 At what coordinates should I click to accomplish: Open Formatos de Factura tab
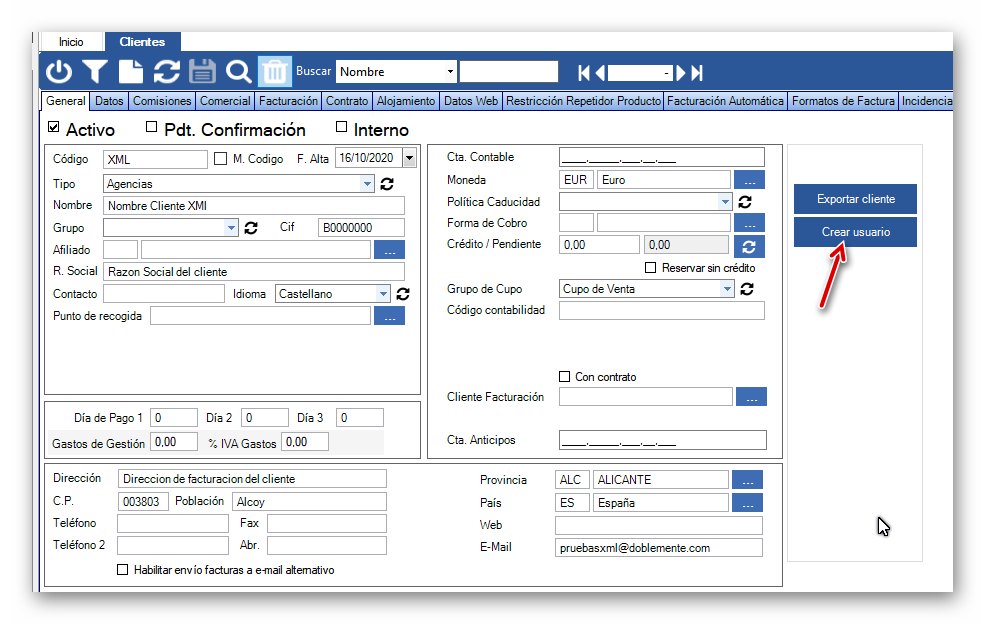tap(843, 101)
